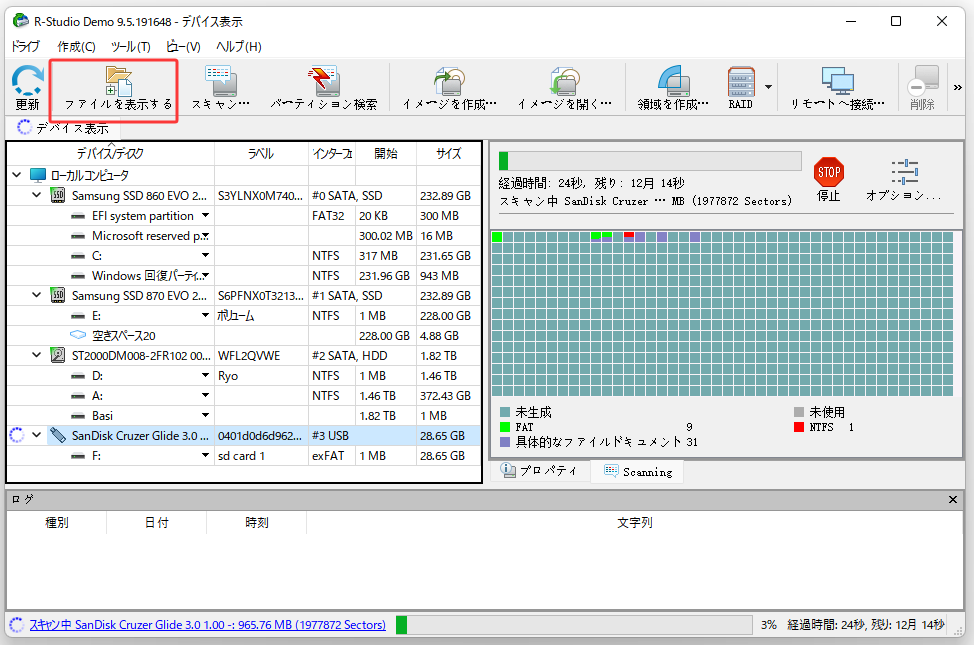Close the ログ panel
The image size is (974, 645).
click(952, 499)
